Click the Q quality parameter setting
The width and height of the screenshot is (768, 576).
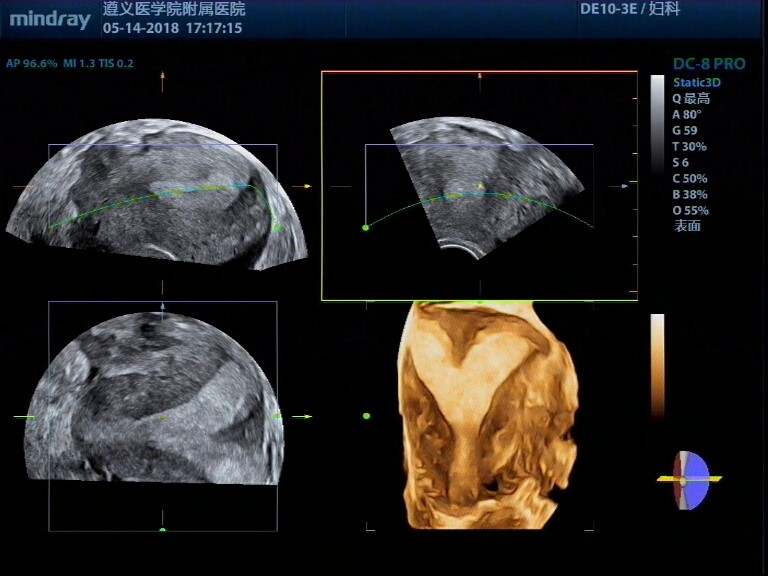point(690,98)
